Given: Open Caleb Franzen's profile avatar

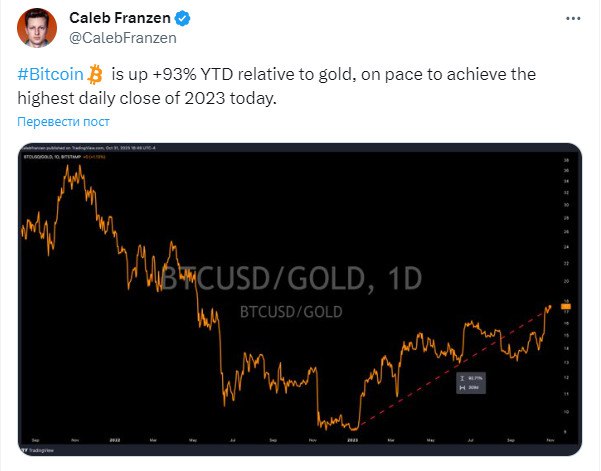Looking at the screenshot, I should coord(37,28).
